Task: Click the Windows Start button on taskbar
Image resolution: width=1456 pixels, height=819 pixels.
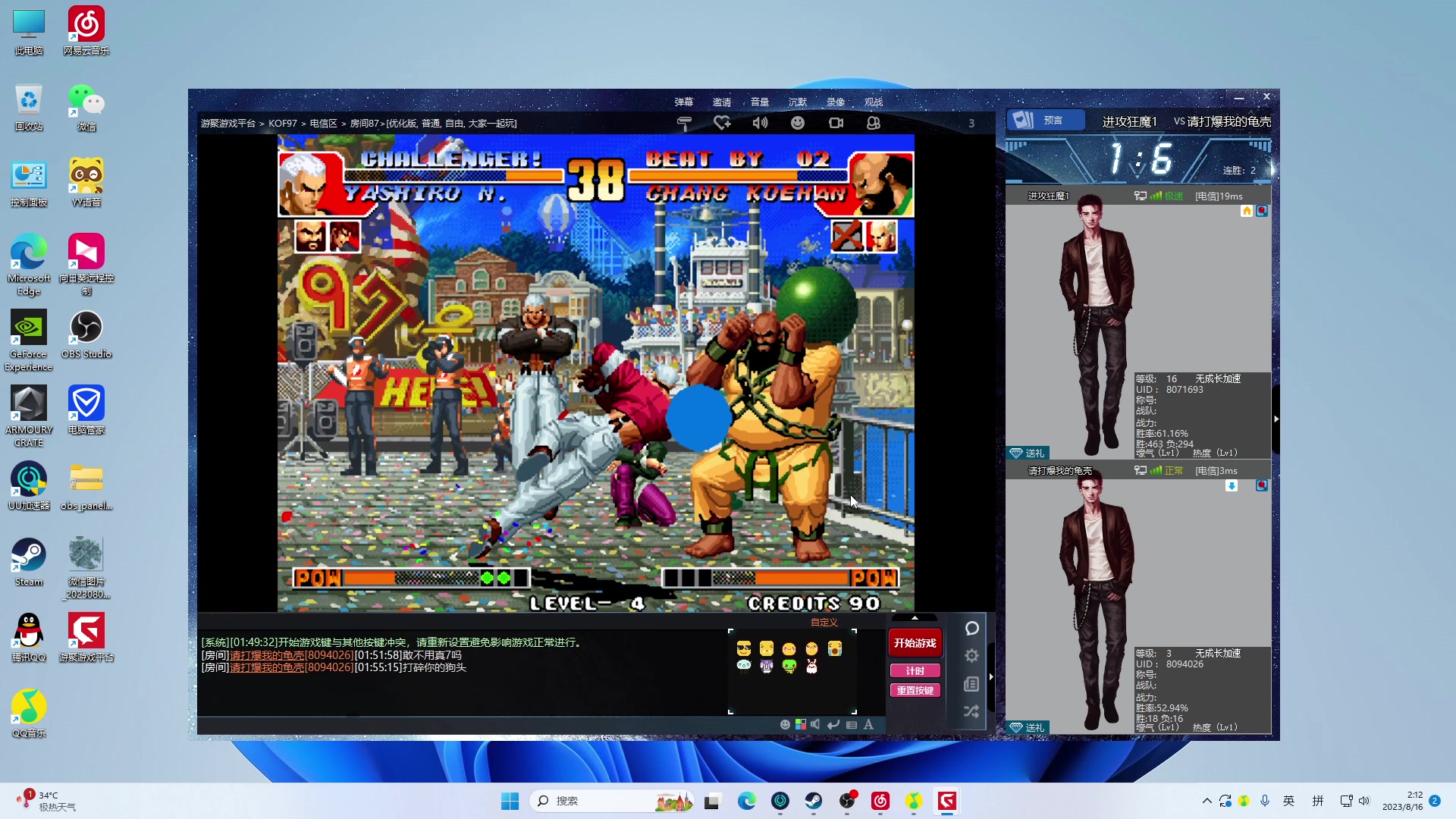Action: 510,801
